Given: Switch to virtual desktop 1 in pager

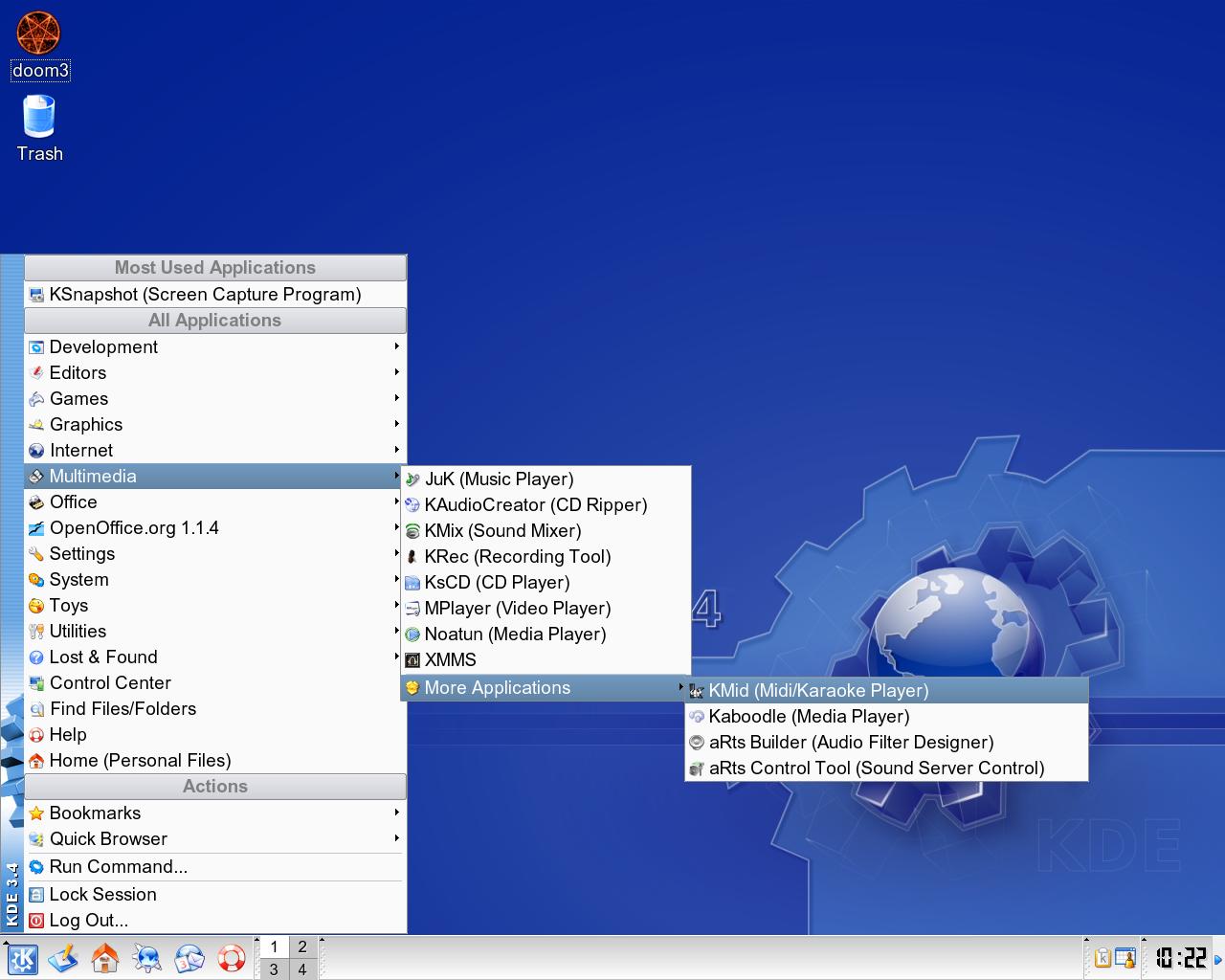Looking at the screenshot, I should (274, 947).
